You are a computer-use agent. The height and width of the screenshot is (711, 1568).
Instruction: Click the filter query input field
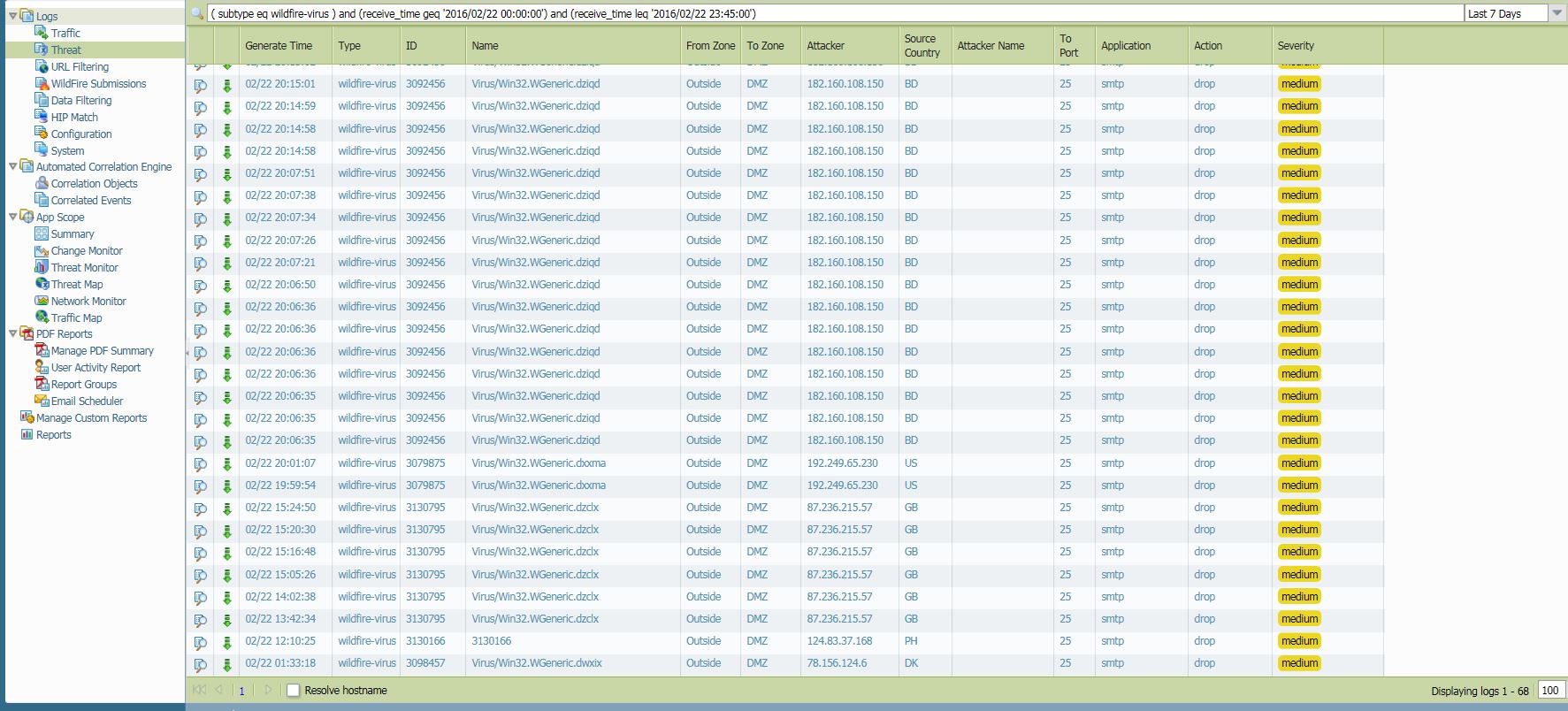coord(831,13)
